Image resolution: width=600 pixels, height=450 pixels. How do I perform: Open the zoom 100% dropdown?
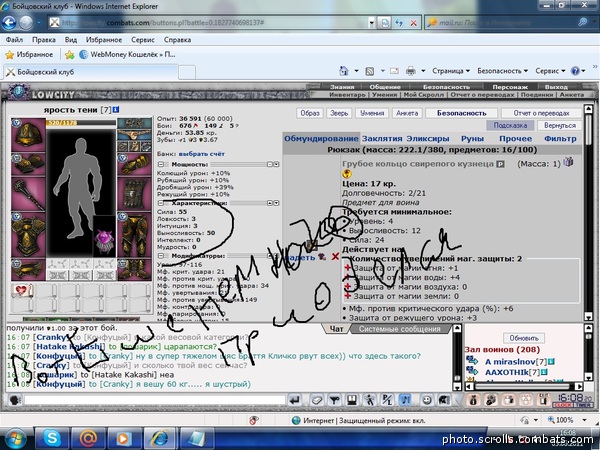pyautogui.click(x=584, y=420)
